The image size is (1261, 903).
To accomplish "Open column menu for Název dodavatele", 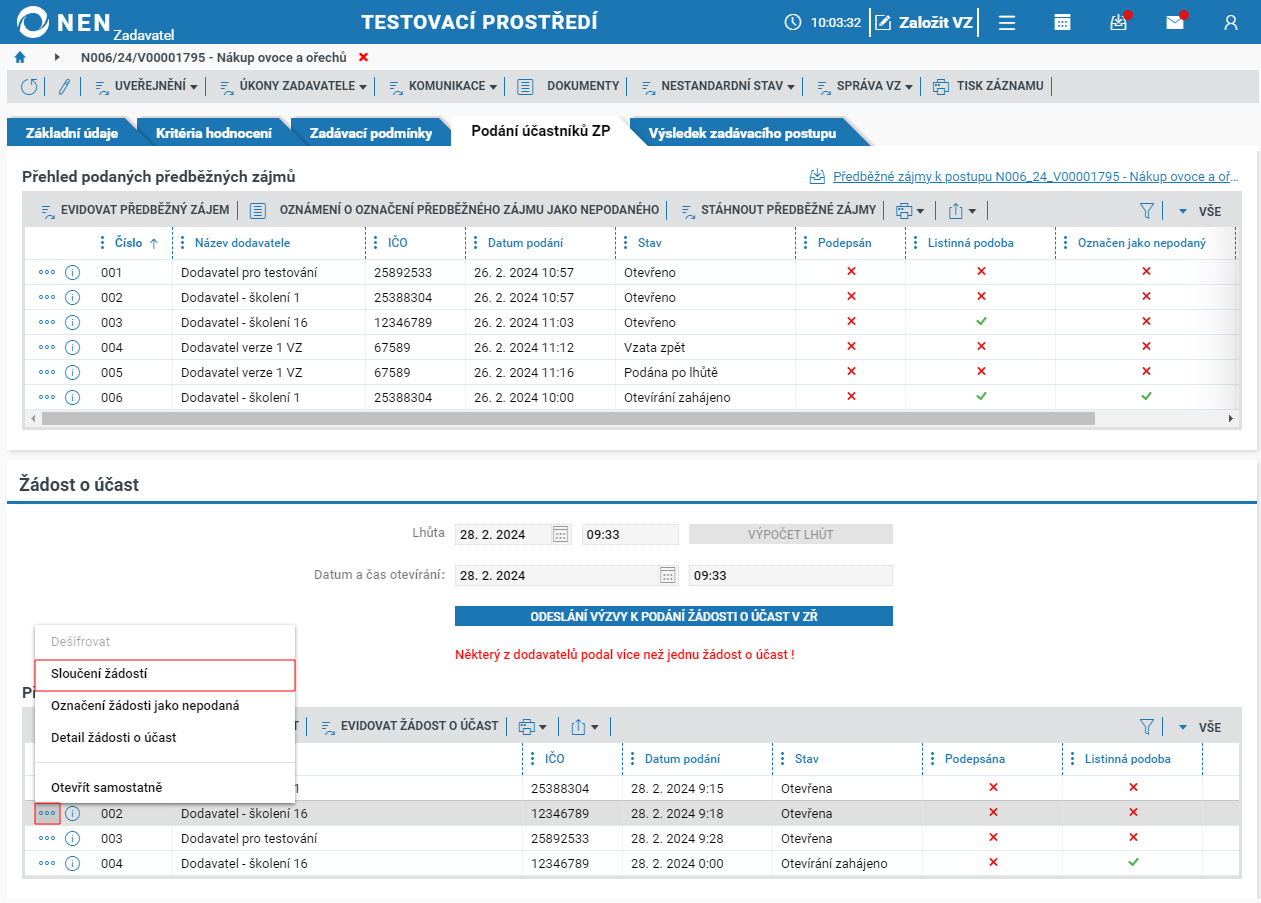I will [x=182, y=242].
